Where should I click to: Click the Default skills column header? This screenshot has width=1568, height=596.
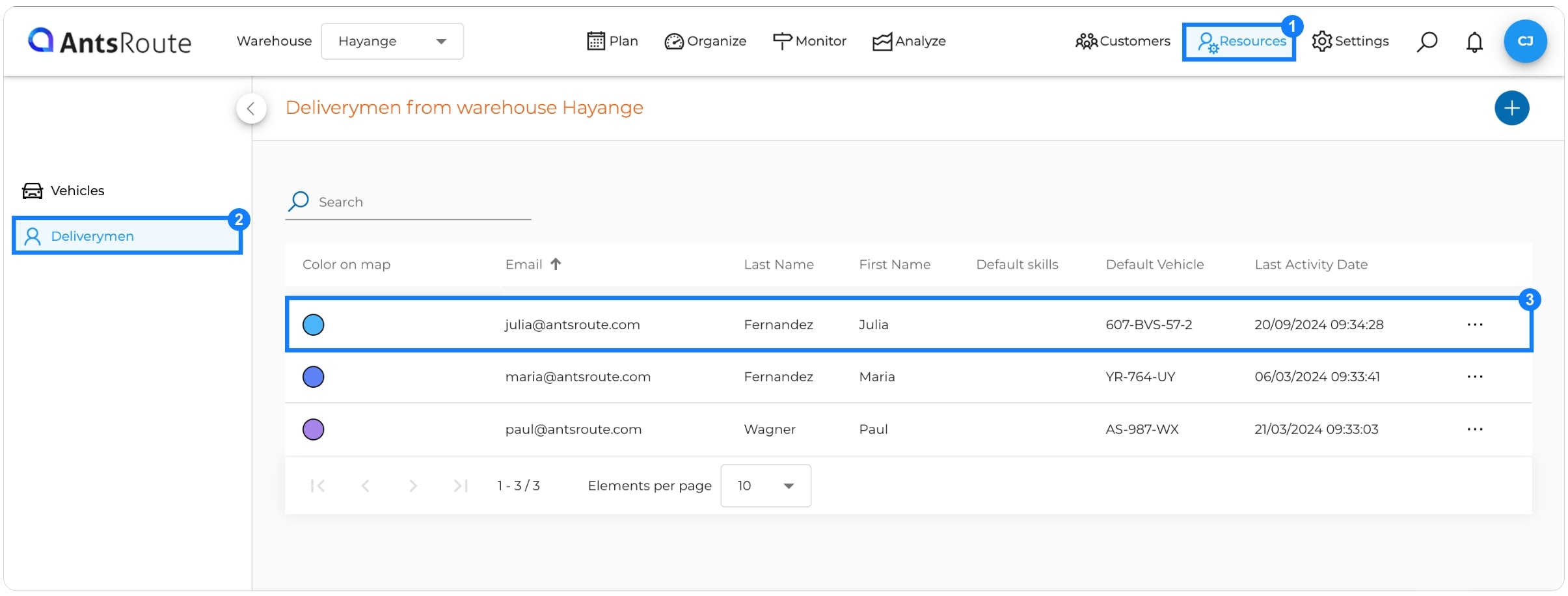tap(1017, 264)
